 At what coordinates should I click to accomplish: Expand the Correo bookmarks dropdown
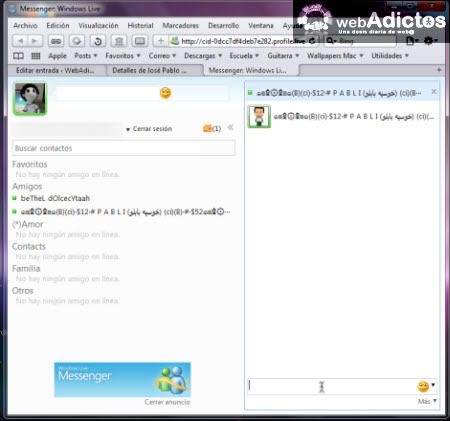point(162,56)
